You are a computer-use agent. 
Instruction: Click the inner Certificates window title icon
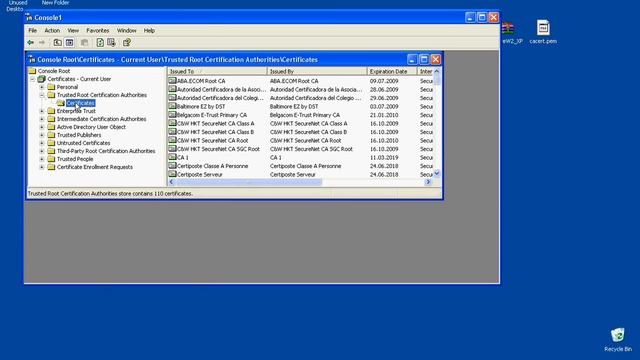[32, 60]
